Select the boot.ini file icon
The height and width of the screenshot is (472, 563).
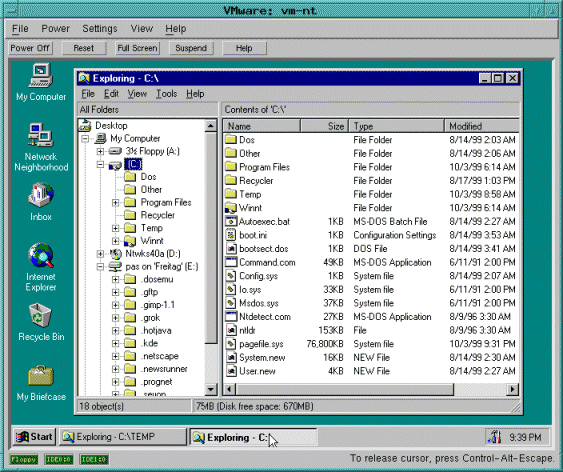231,235
